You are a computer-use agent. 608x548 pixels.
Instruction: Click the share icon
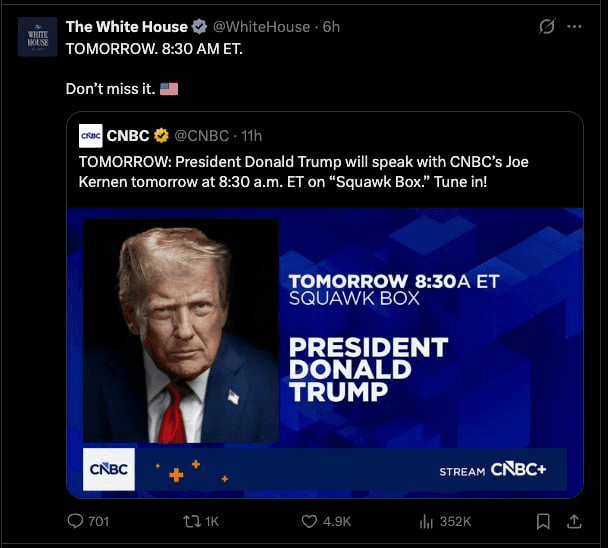pyautogui.click(x=574, y=521)
